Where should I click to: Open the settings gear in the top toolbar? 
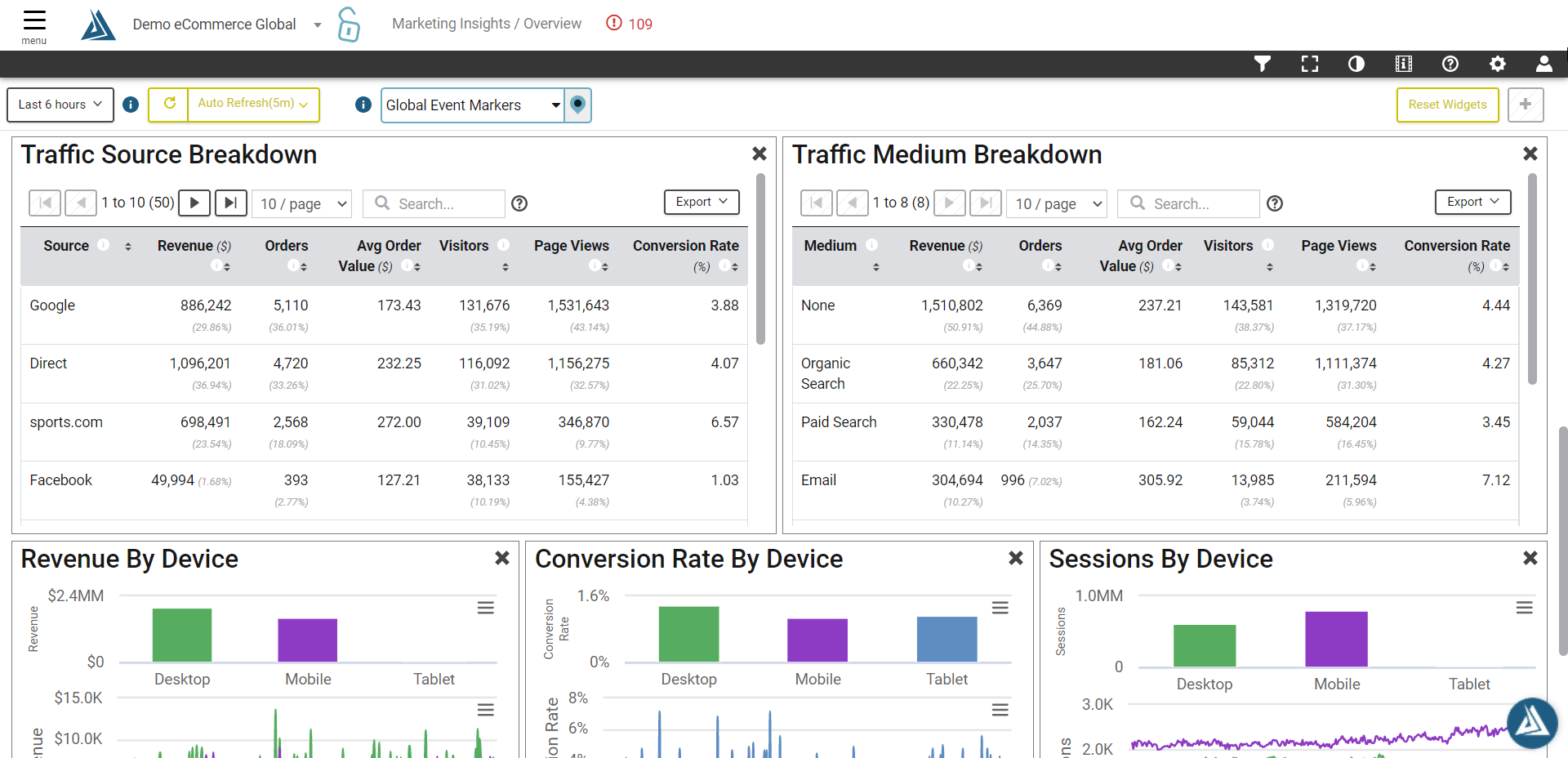[1498, 64]
